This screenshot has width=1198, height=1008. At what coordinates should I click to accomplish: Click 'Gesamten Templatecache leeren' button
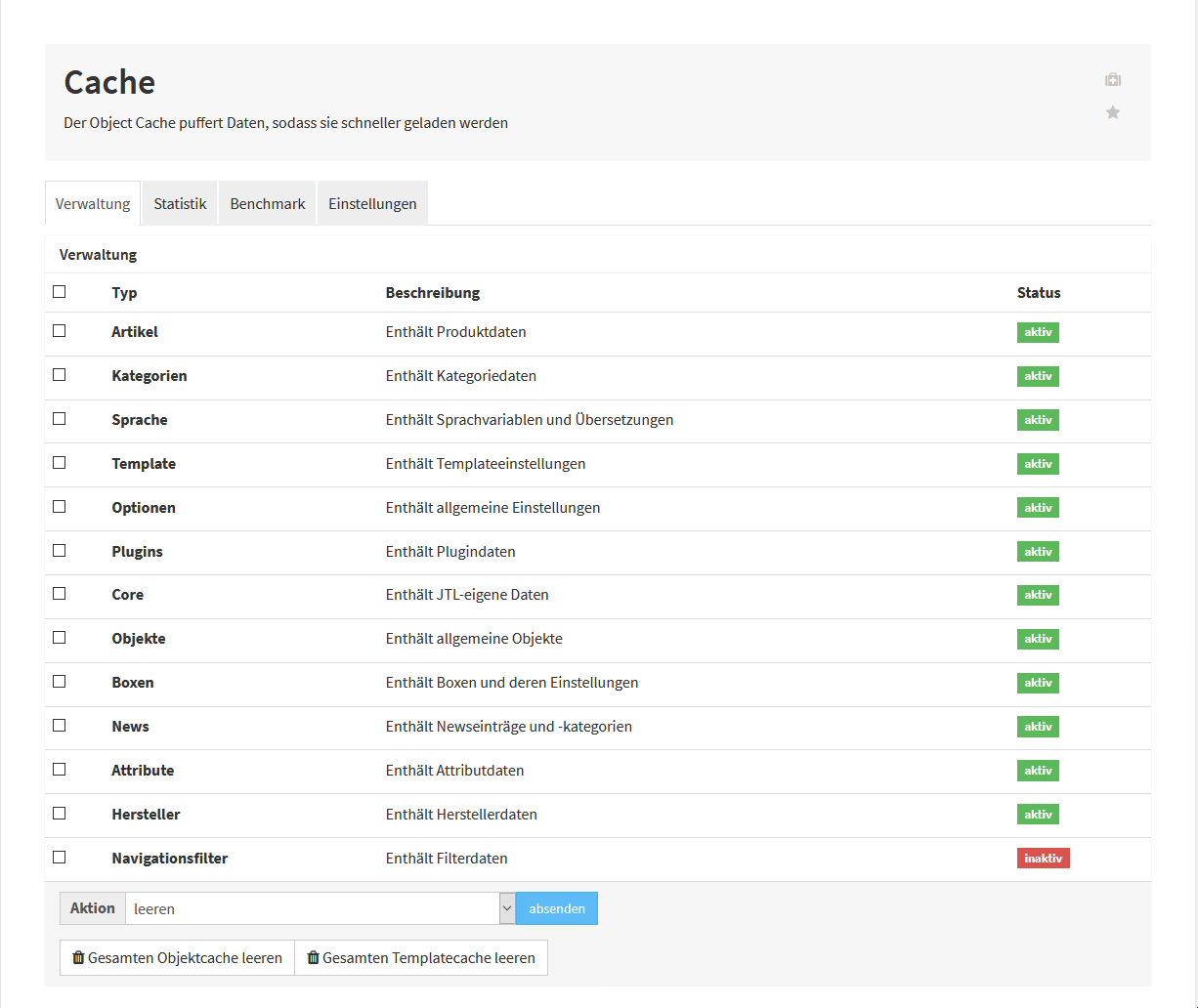click(421, 957)
